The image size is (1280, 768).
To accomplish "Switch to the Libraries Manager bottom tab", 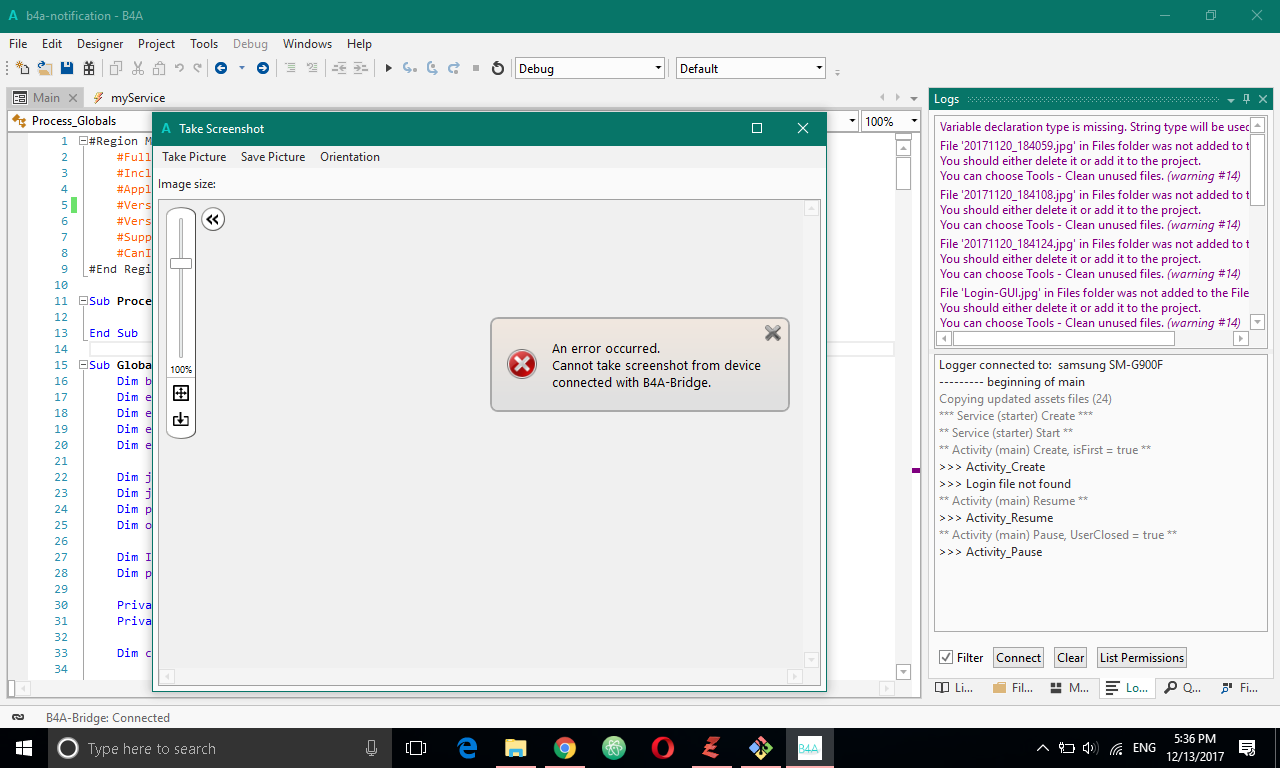I will pos(954,688).
